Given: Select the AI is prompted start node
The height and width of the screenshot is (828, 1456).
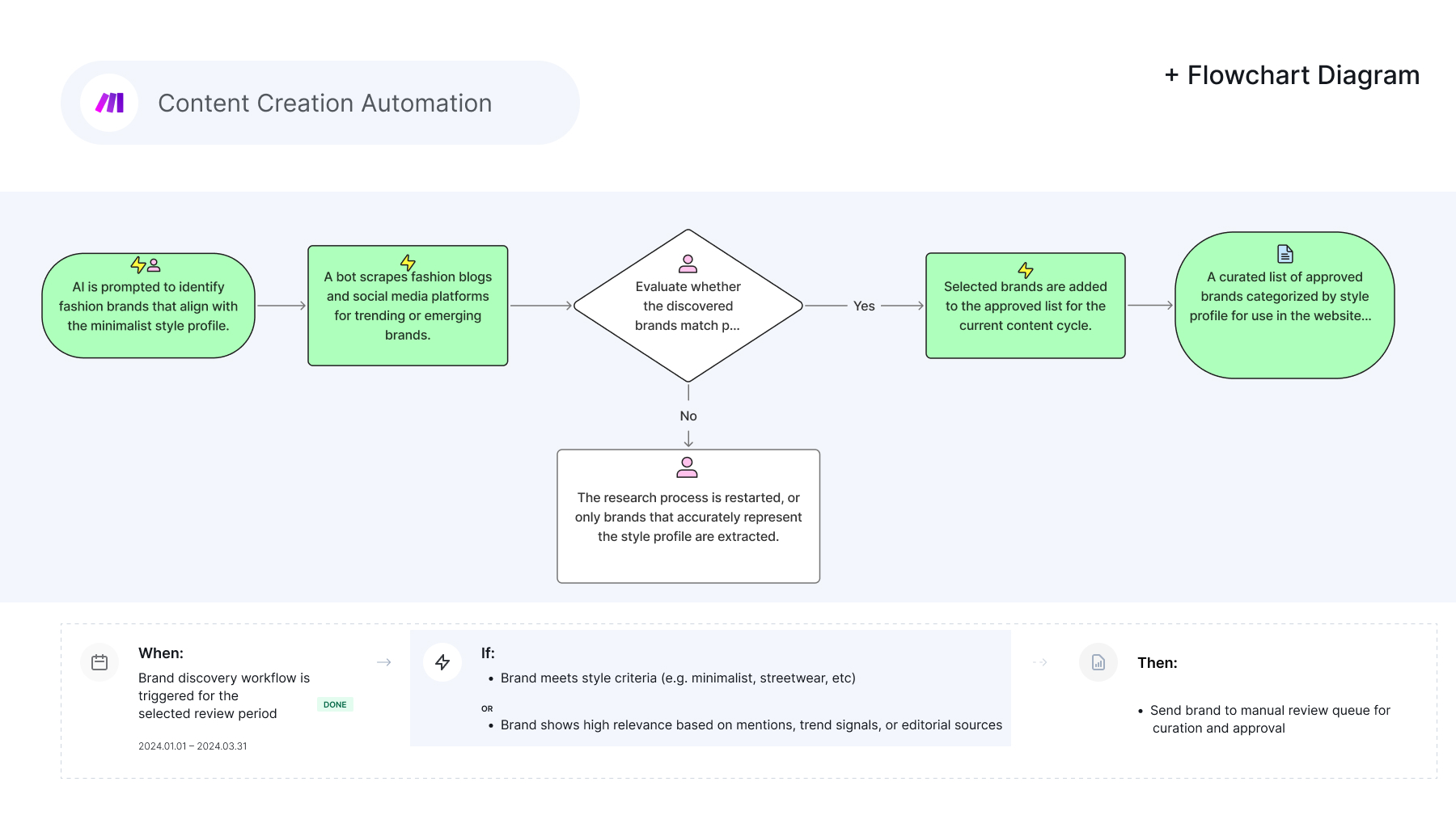Looking at the screenshot, I should coord(148,306).
